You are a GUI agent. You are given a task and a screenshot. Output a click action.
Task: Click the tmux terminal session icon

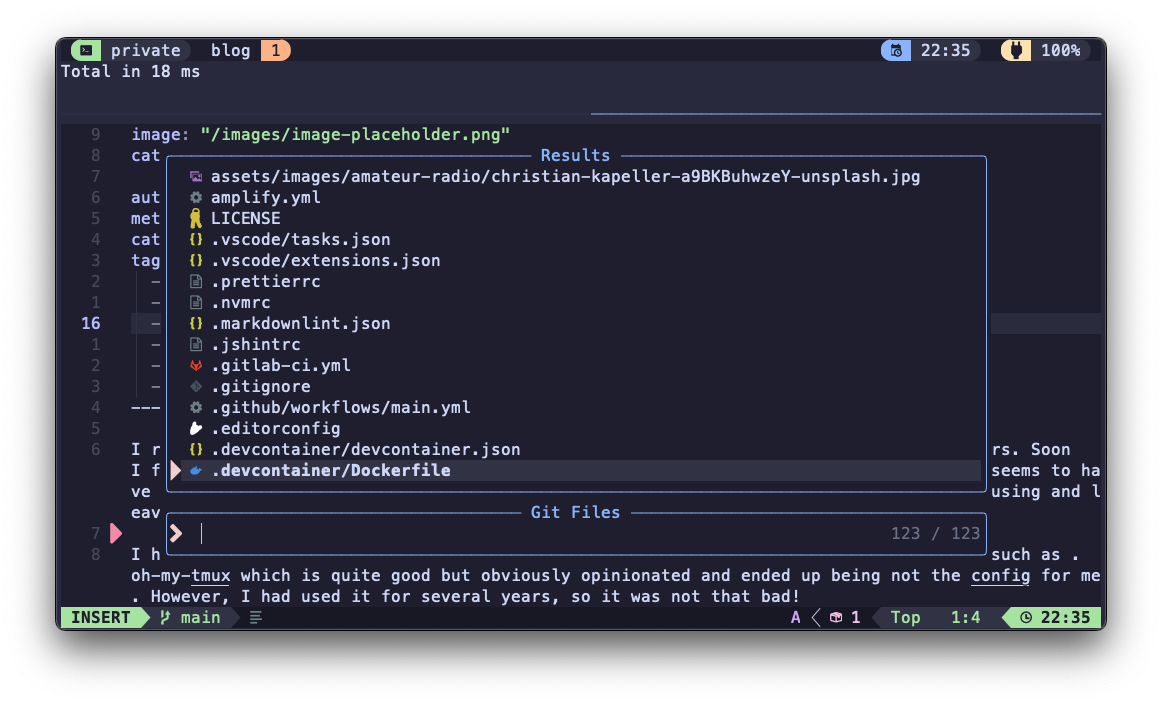point(86,50)
